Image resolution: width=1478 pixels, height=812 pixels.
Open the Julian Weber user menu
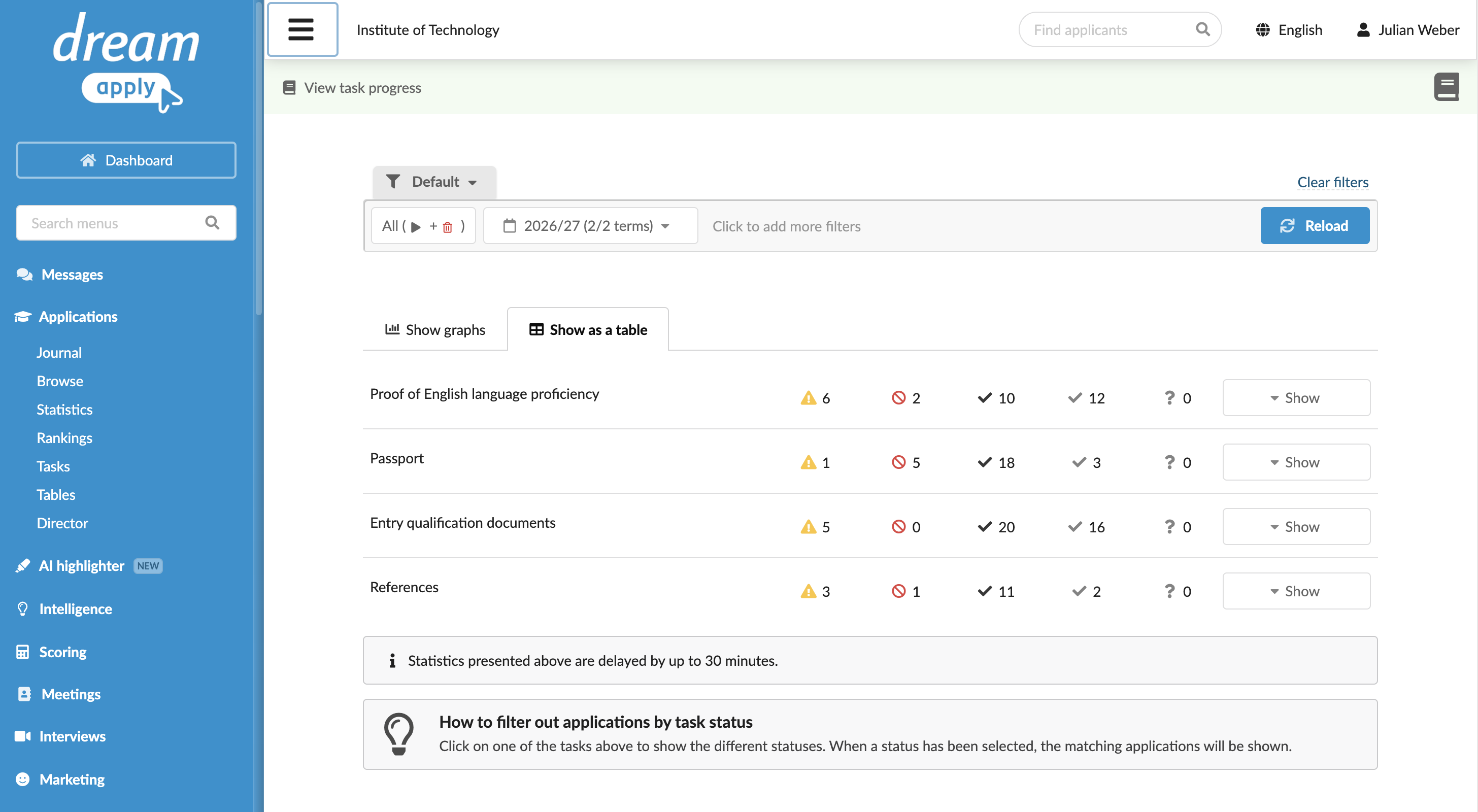point(1407,30)
